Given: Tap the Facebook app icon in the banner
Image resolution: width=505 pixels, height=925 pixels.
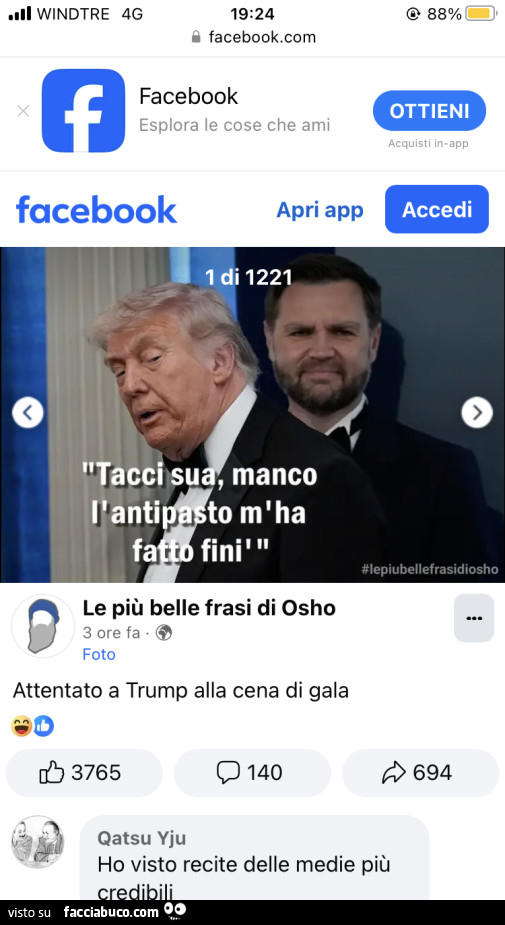Looking at the screenshot, I should [83, 111].
